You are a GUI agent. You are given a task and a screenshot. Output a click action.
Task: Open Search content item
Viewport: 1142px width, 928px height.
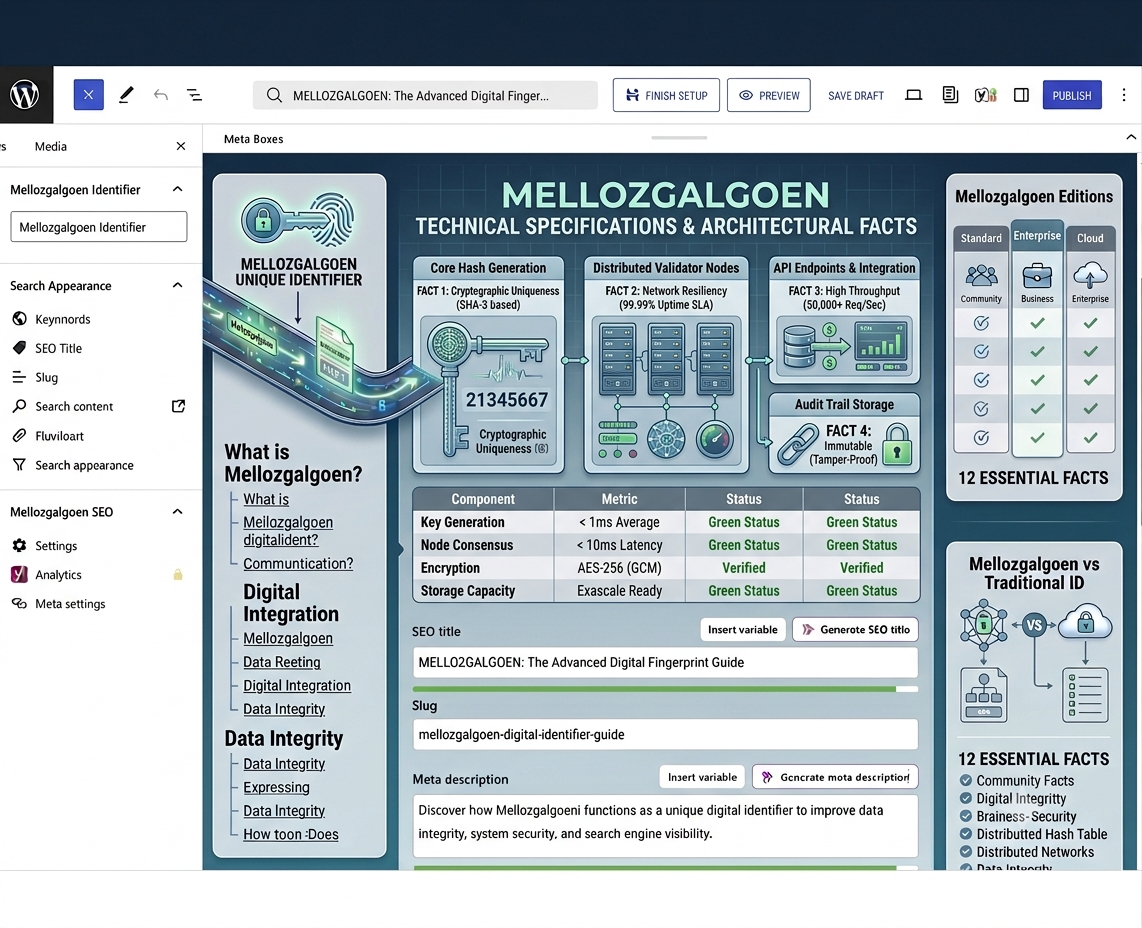click(74, 406)
